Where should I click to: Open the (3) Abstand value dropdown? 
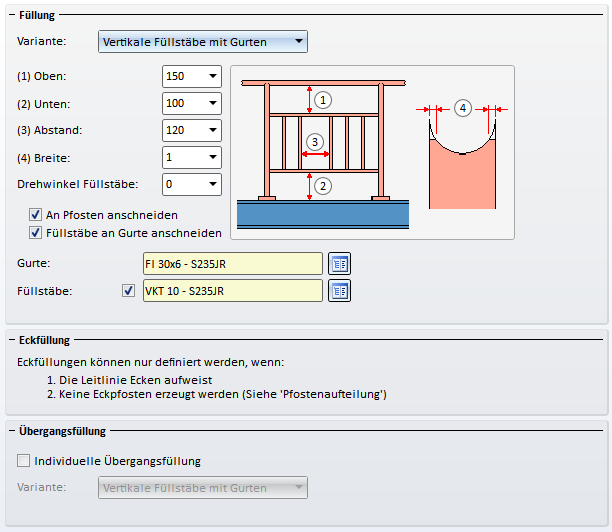(192, 130)
